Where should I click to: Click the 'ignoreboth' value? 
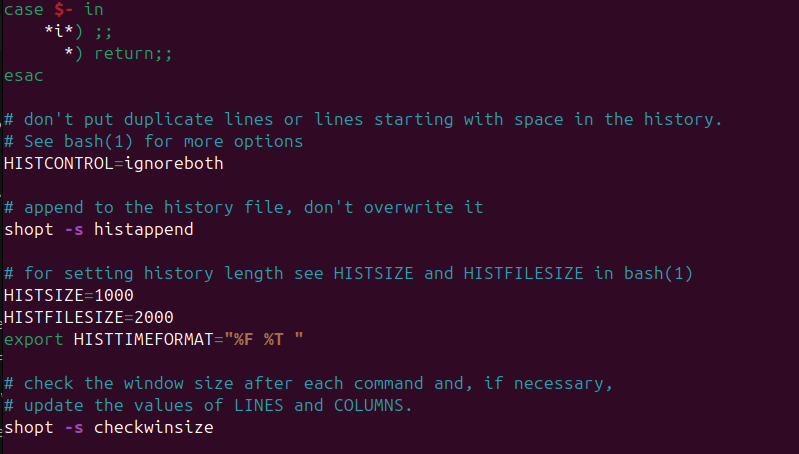click(x=174, y=164)
